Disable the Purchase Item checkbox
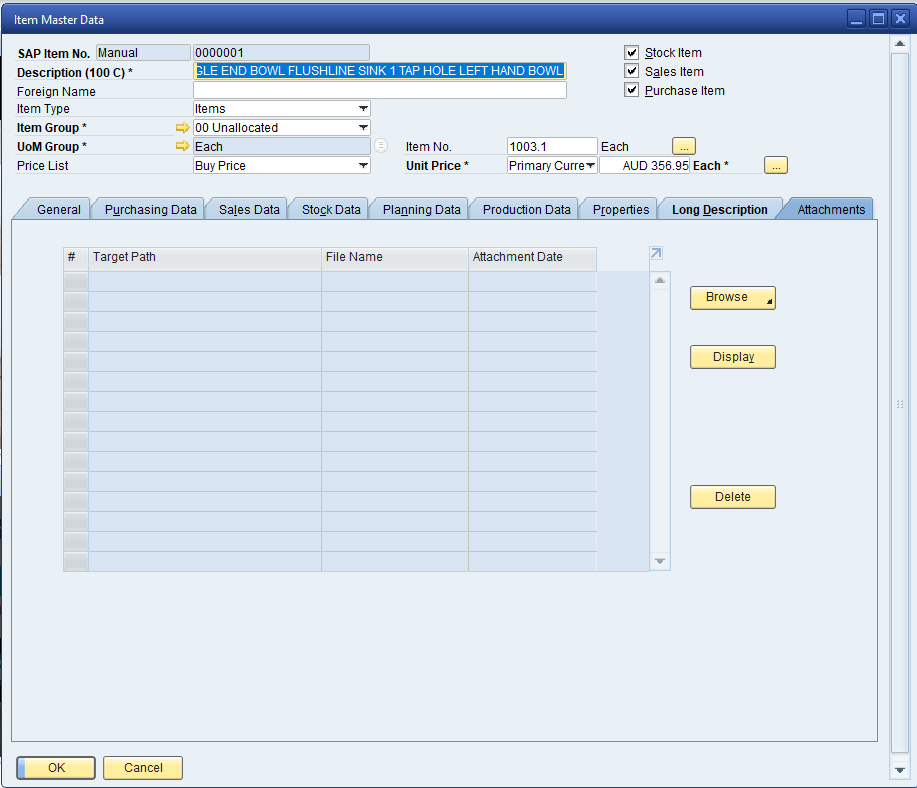The image size is (917, 788). pyautogui.click(x=631, y=91)
